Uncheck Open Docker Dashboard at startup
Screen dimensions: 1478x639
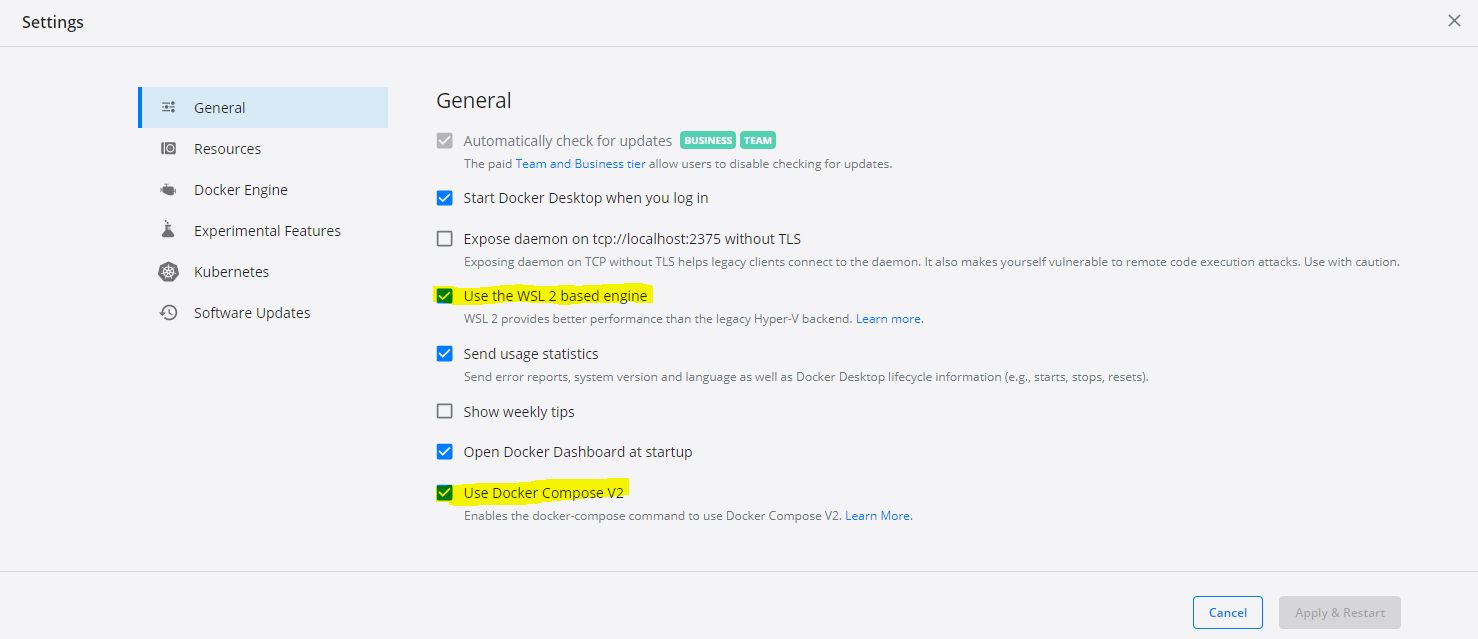coord(445,452)
